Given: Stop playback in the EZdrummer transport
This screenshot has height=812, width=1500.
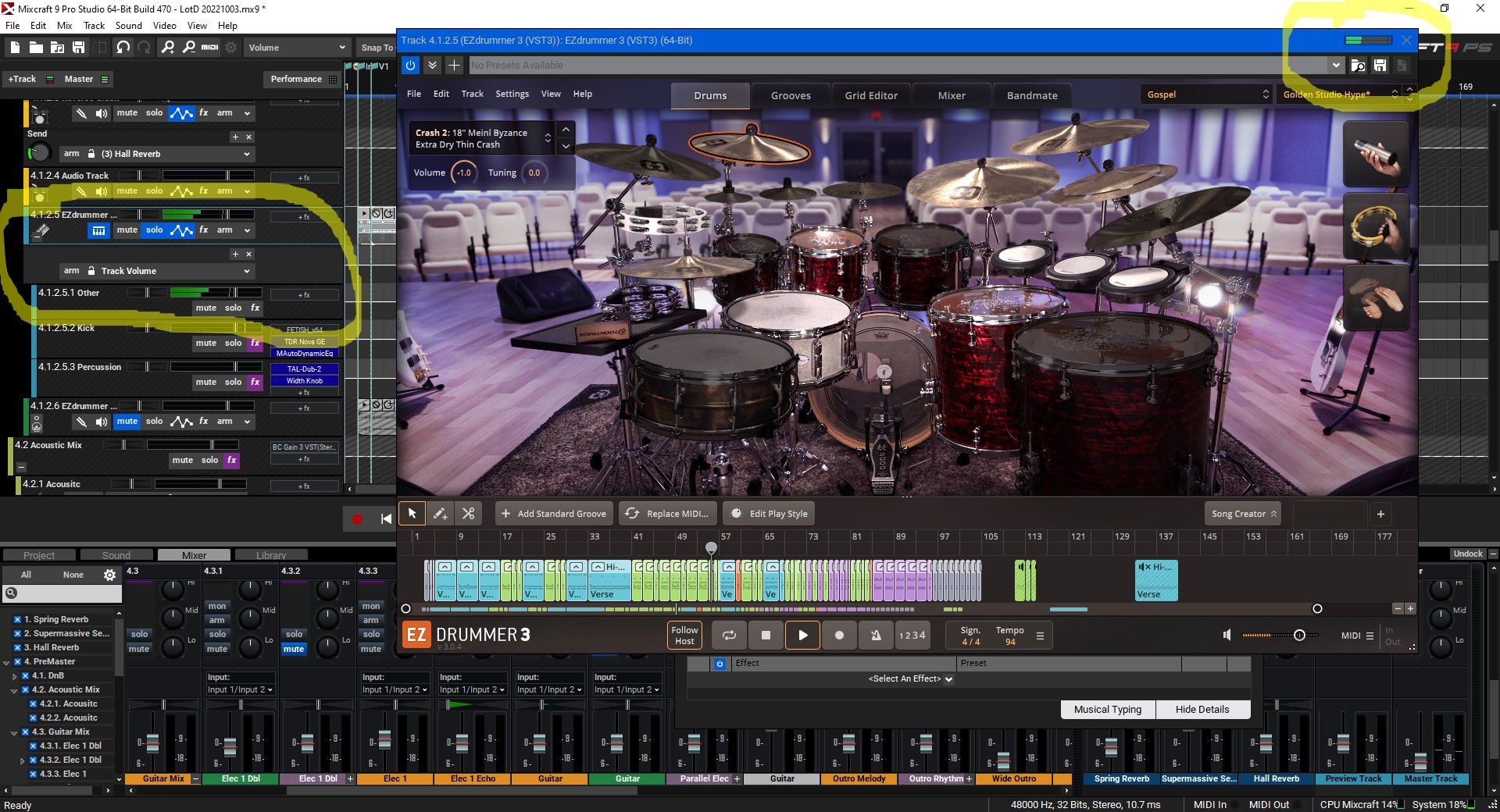Looking at the screenshot, I should point(766,636).
